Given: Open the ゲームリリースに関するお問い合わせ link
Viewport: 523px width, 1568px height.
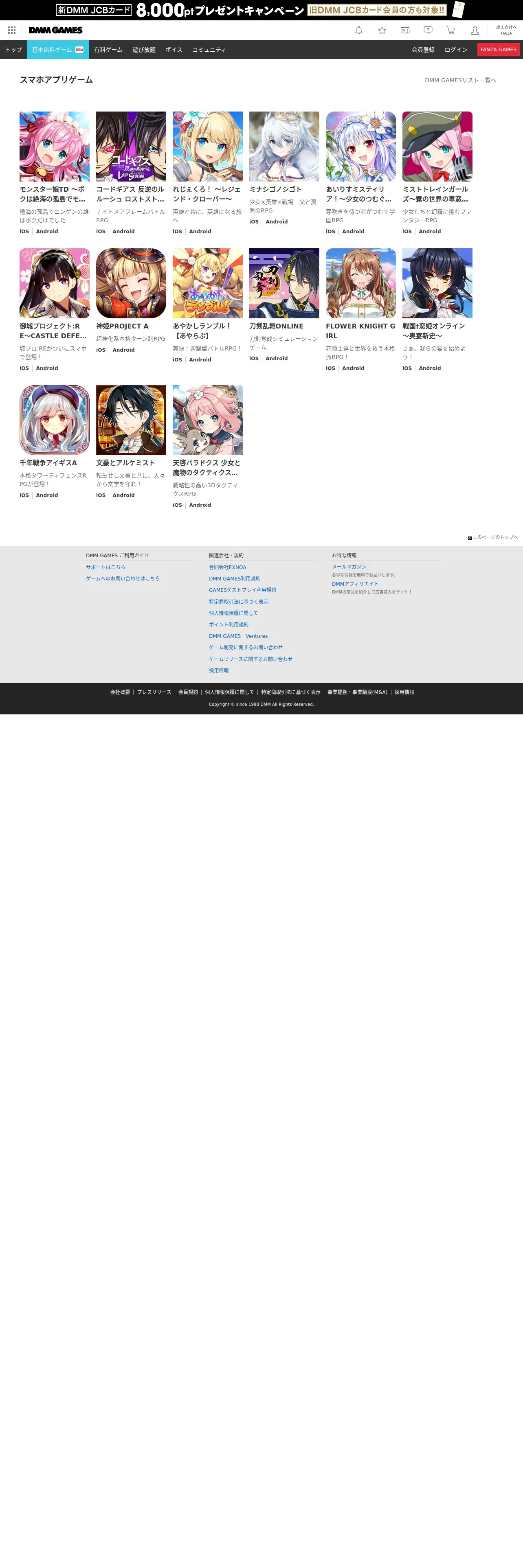Looking at the screenshot, I should click(x=251, y=659).
